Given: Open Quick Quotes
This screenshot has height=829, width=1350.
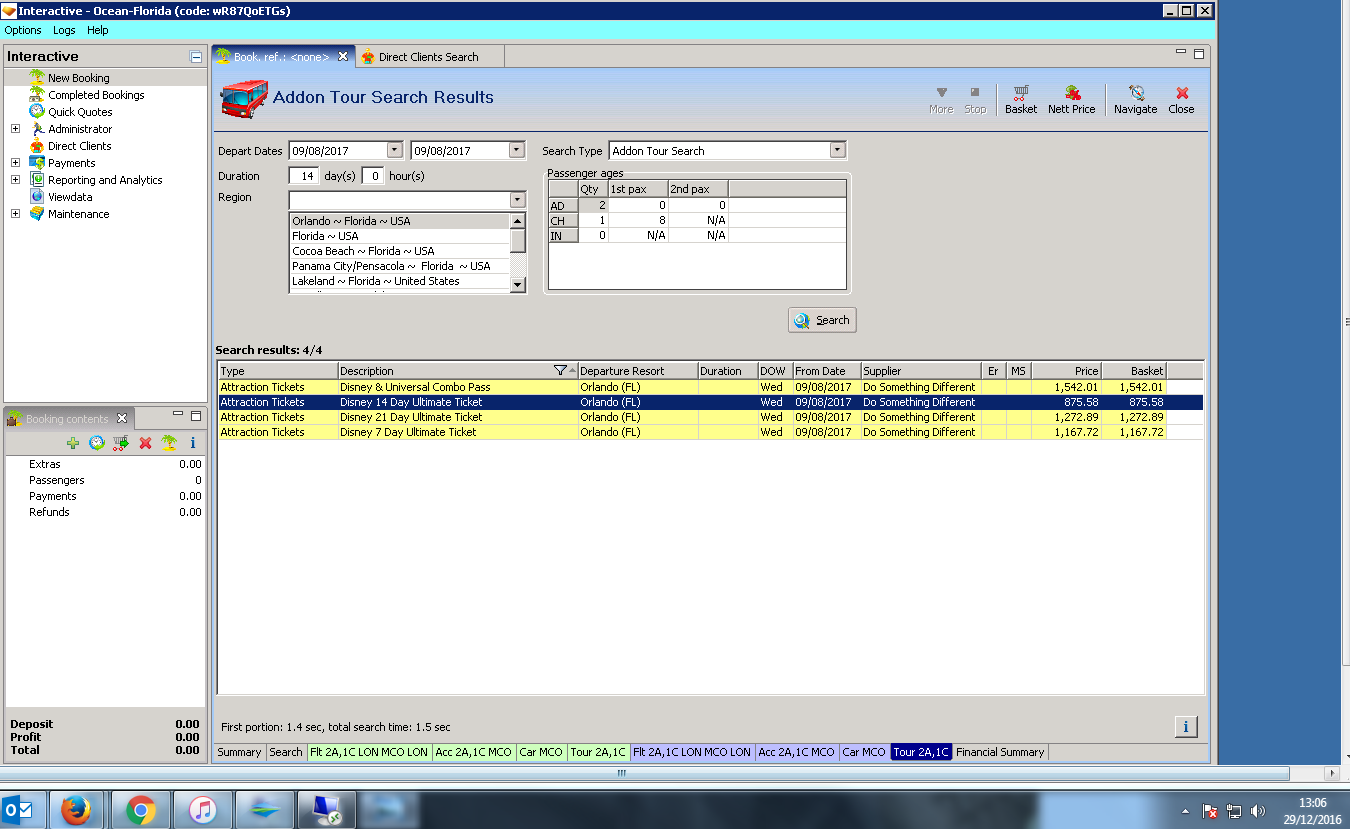Looking at the screenshot, I should click(x=80, y=112).
